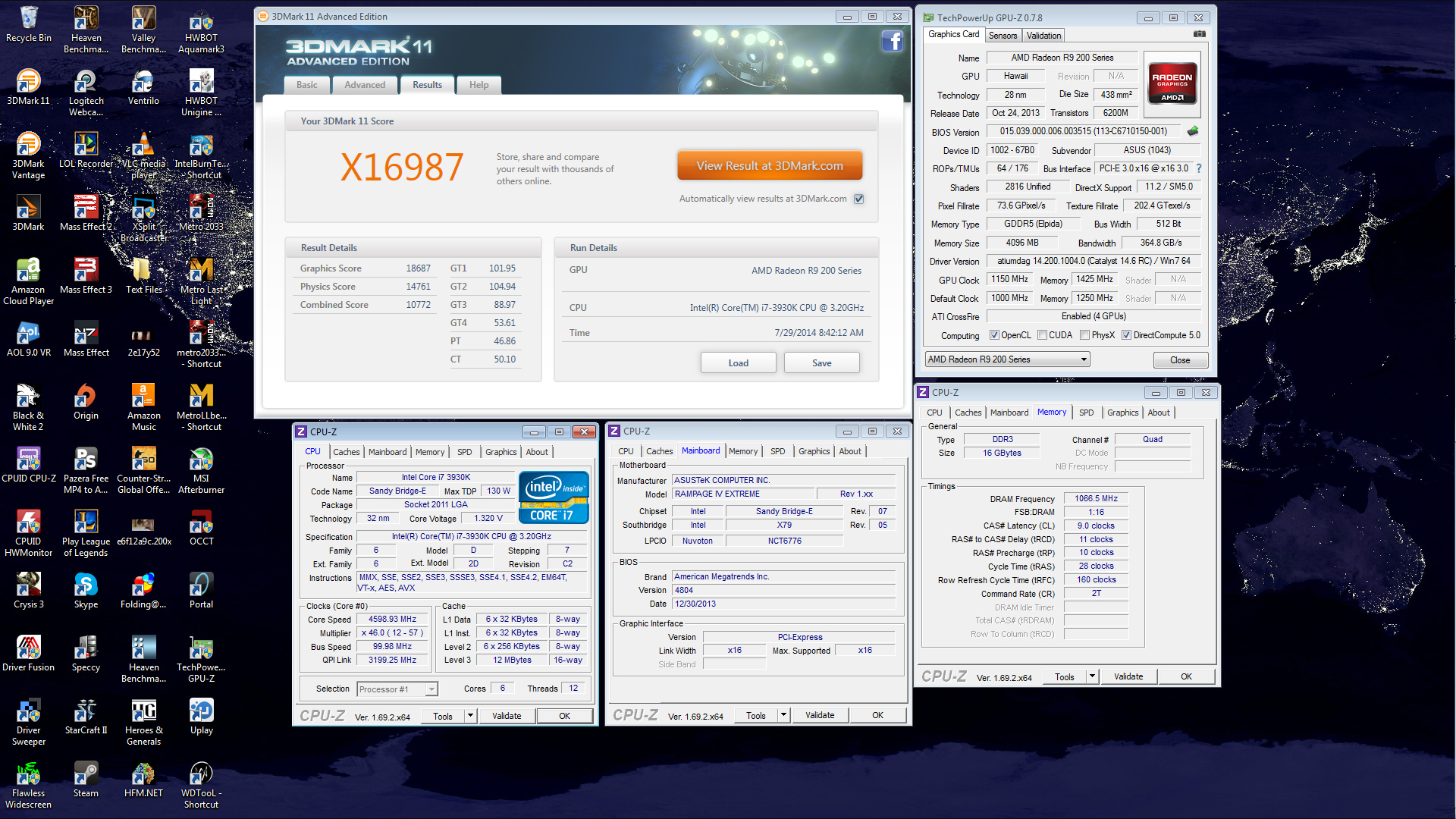This screenshot has width=1456, height=819.
Task: Switch to the Sensors tab in GPU-Z
Action: pos(1003,36)
